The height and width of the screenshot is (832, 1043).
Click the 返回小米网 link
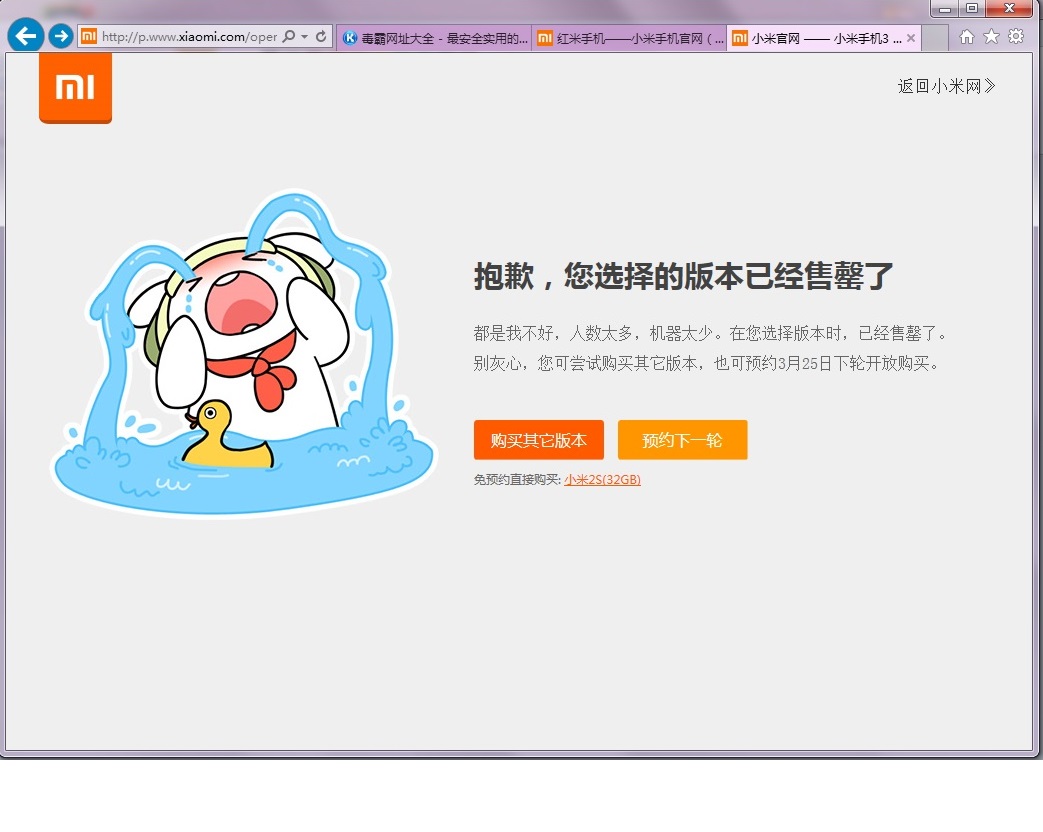(947, 86)
